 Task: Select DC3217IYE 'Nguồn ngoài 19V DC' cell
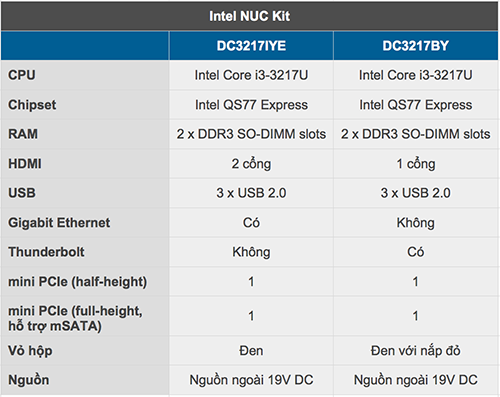pyautogui.click(x=251, y=380)
